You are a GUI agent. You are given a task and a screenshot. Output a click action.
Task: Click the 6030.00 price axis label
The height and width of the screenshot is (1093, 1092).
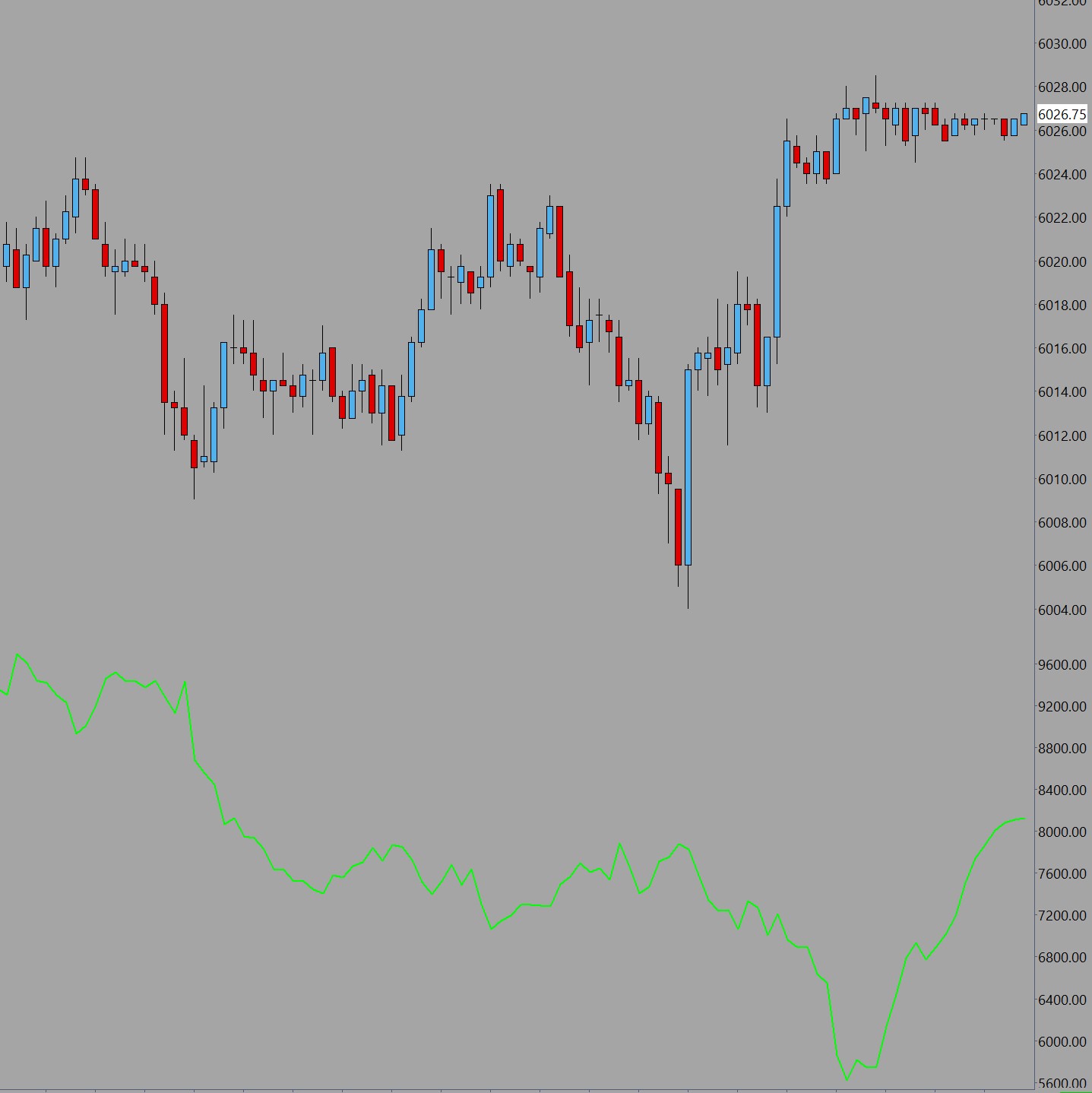click(1062, 44)
